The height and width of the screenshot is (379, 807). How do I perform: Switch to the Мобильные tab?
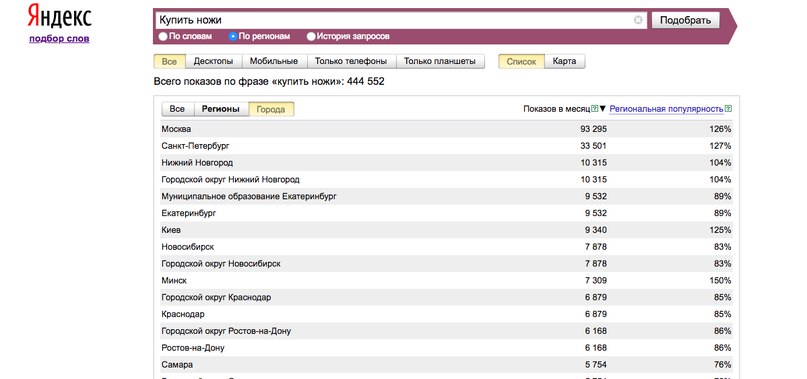point(274,61)
